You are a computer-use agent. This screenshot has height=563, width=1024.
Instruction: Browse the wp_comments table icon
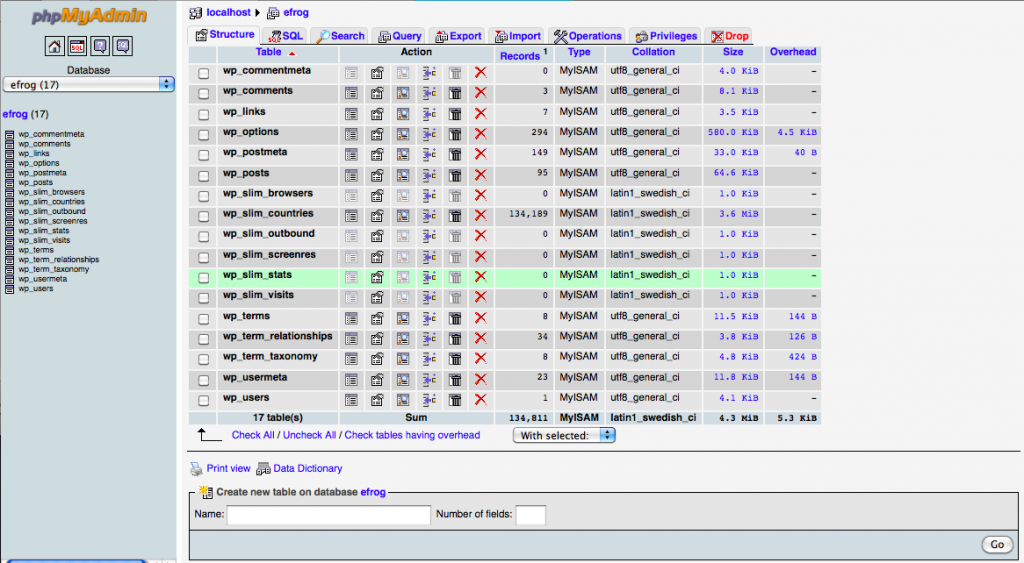coord(351,93)
